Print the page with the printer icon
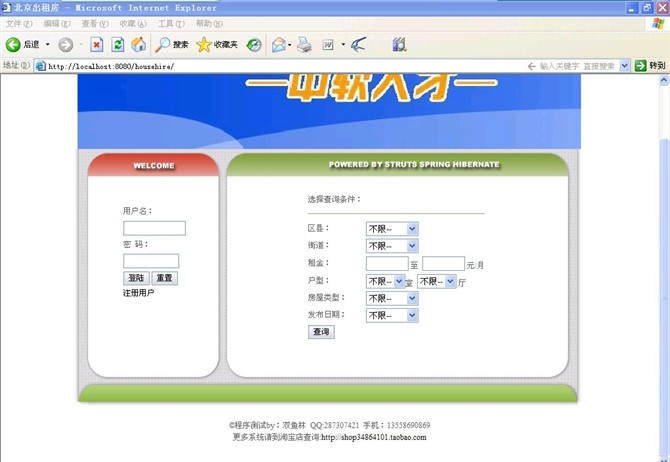670x462 pixels. 304,44
